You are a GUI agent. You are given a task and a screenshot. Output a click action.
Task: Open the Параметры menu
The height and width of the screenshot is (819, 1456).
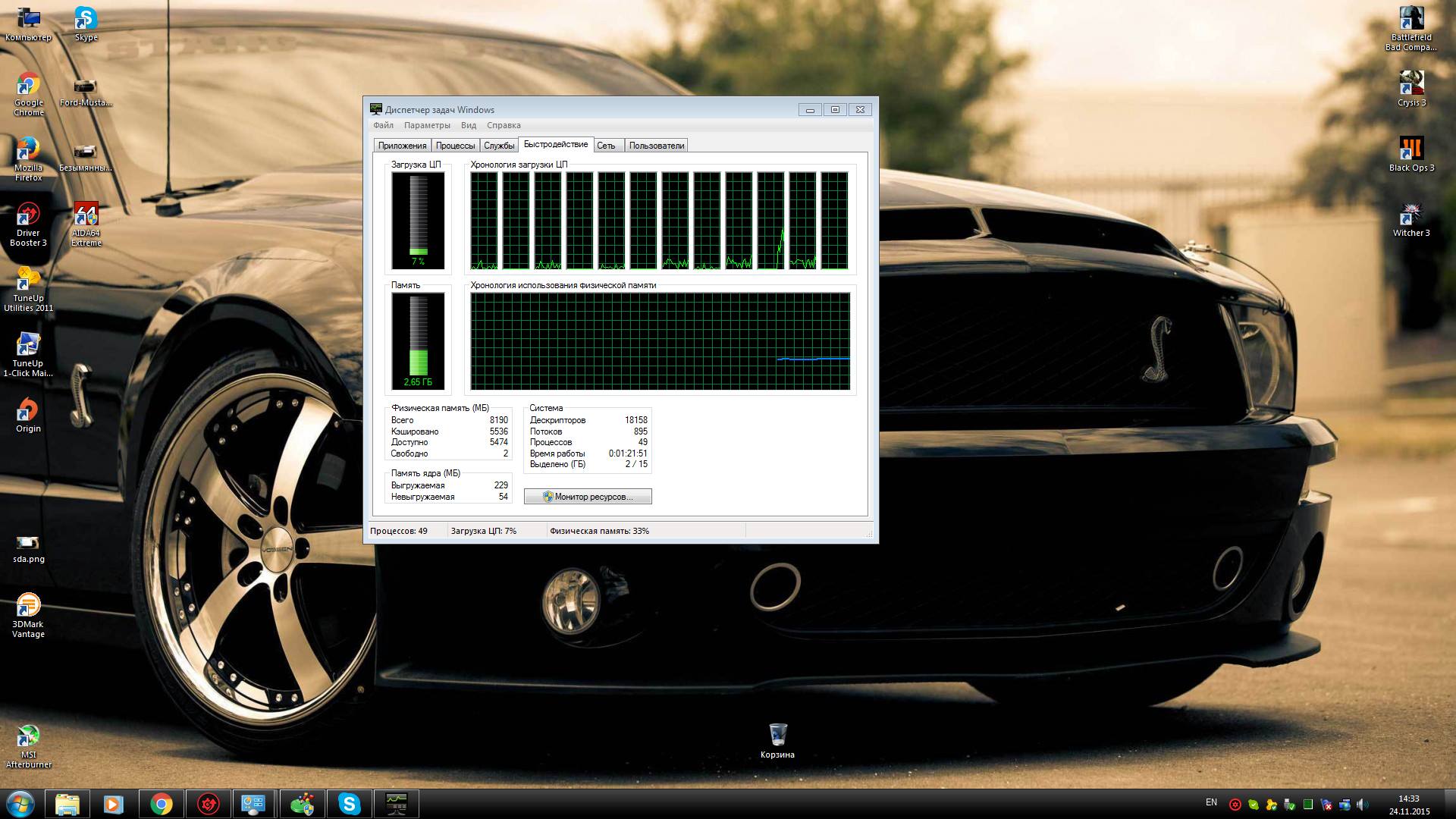427,125
